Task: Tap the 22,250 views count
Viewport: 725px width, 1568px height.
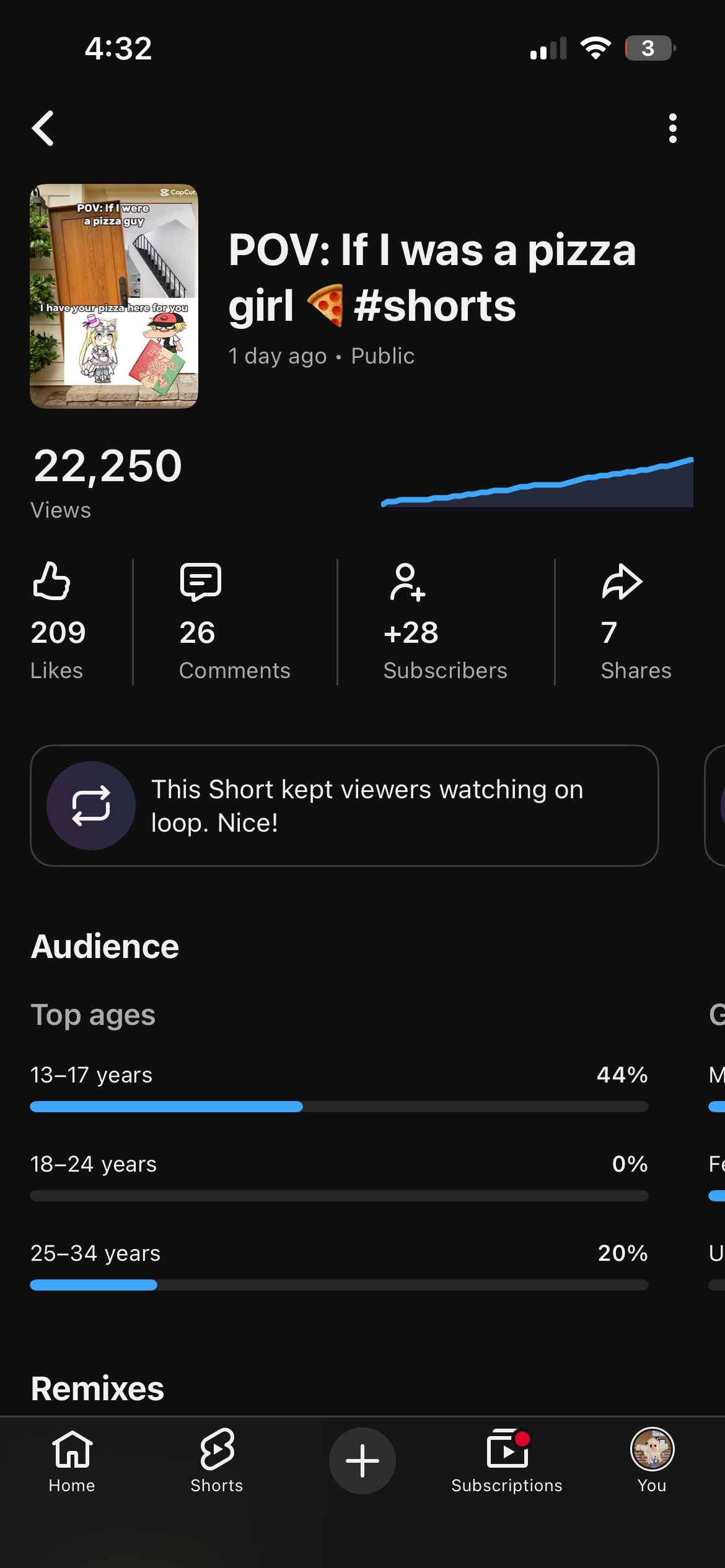Action: 108,466
